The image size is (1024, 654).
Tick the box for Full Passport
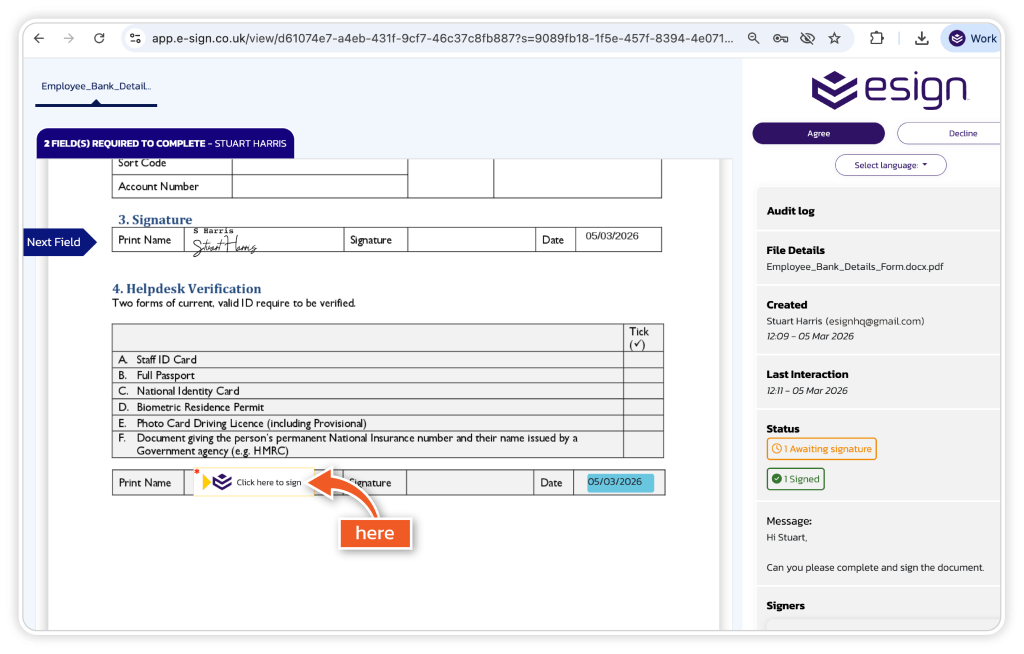(643, 376)
